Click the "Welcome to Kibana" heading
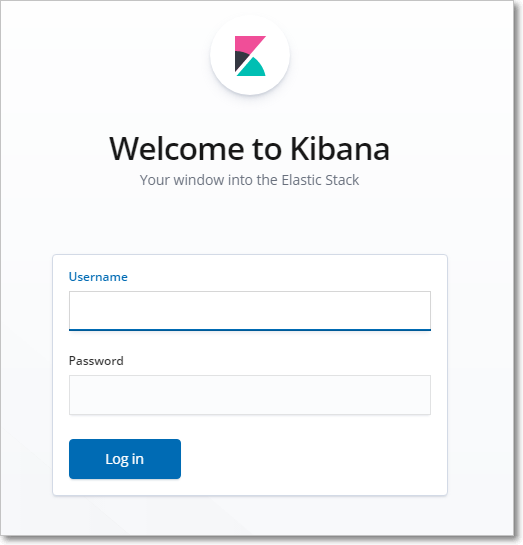The width and height of the screenshot is (523, 545). pos(250,149)
